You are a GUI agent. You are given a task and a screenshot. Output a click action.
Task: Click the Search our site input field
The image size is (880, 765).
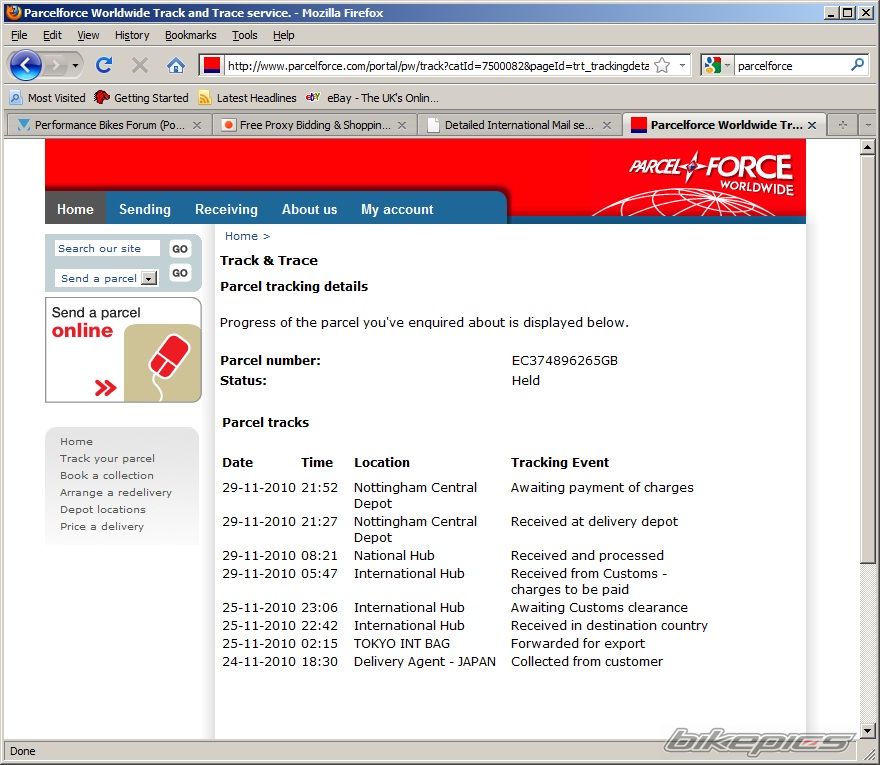[107, 249]
